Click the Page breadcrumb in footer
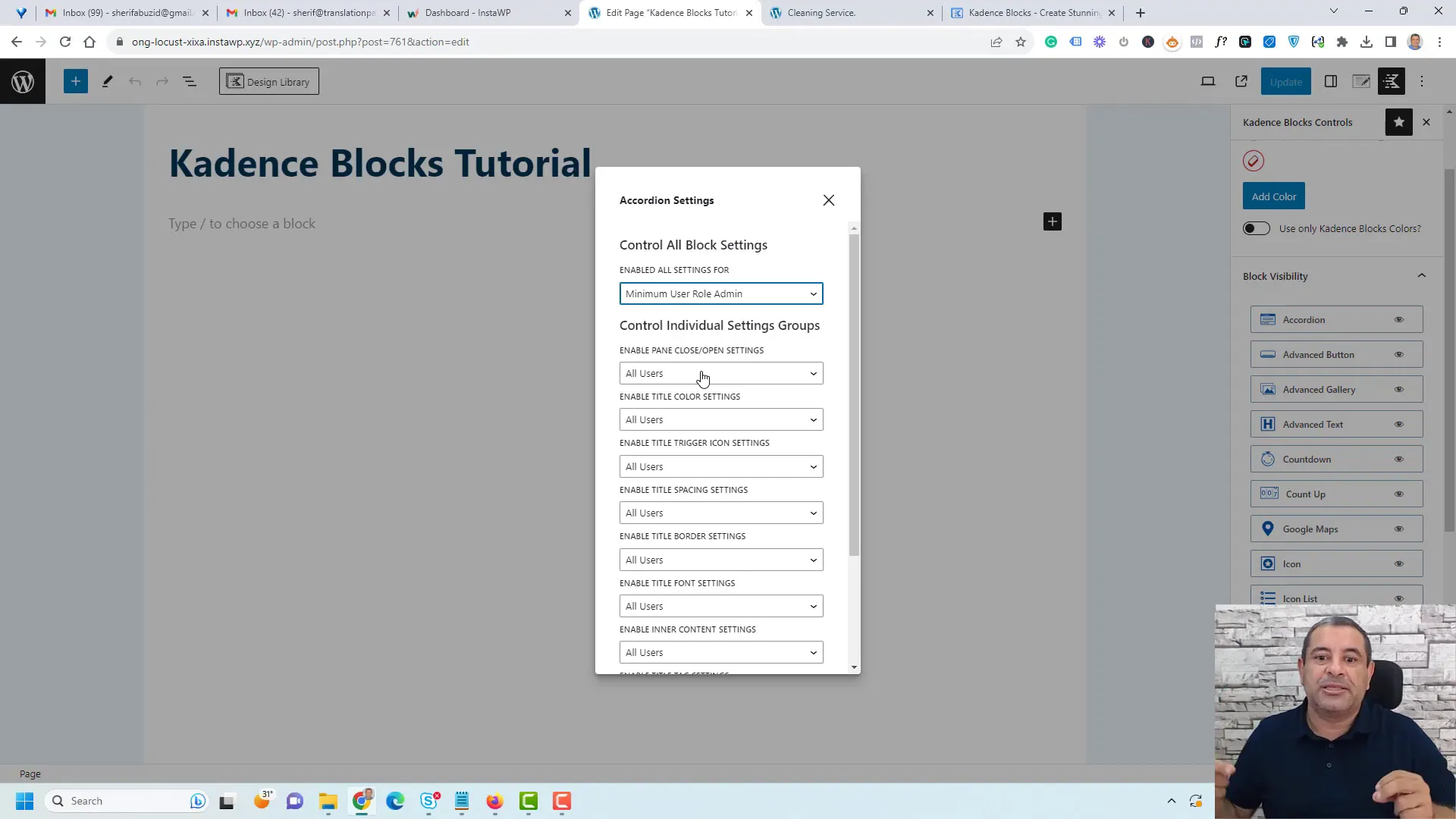The width and height of the screenshot is (1456, 819). tap(30, 773)
